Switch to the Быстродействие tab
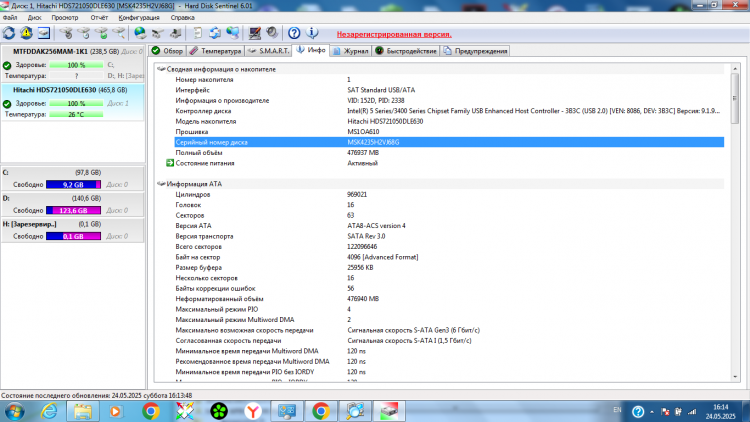This screenshot has height=422, width=750. tap(406, 51)
